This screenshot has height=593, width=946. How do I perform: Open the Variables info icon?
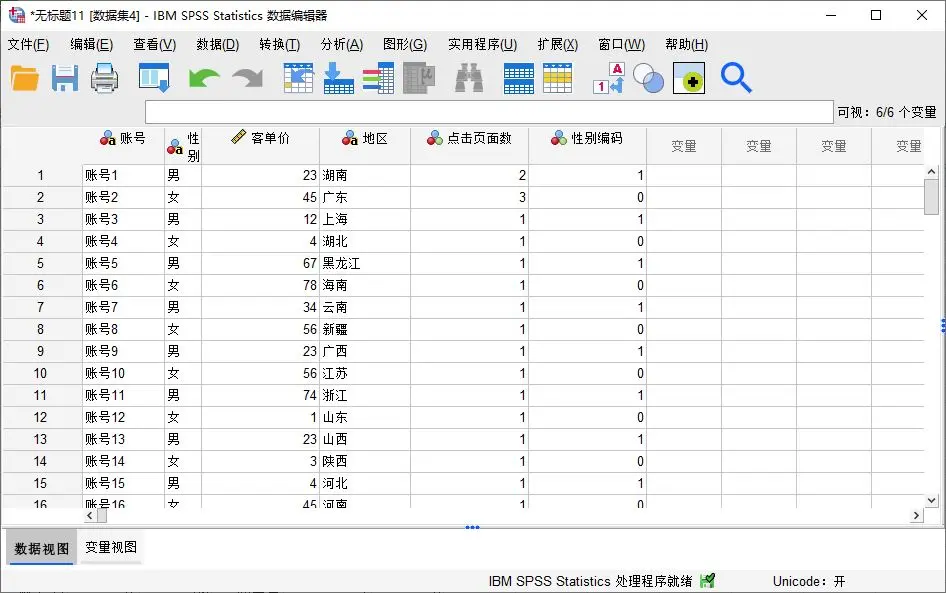378,78
